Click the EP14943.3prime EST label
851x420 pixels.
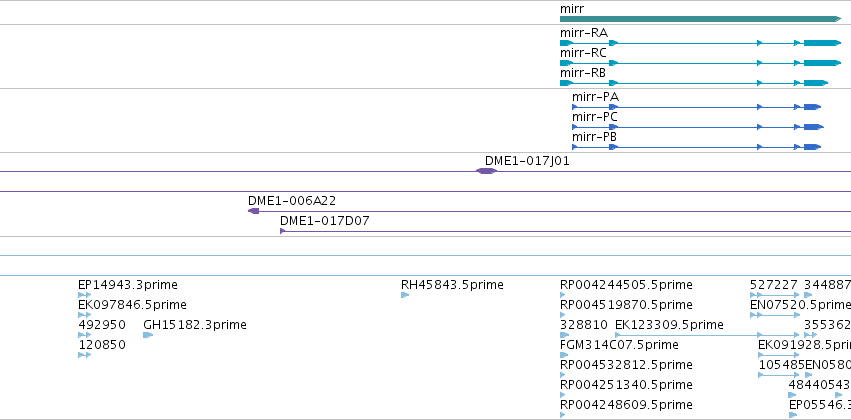click(128, 285)
